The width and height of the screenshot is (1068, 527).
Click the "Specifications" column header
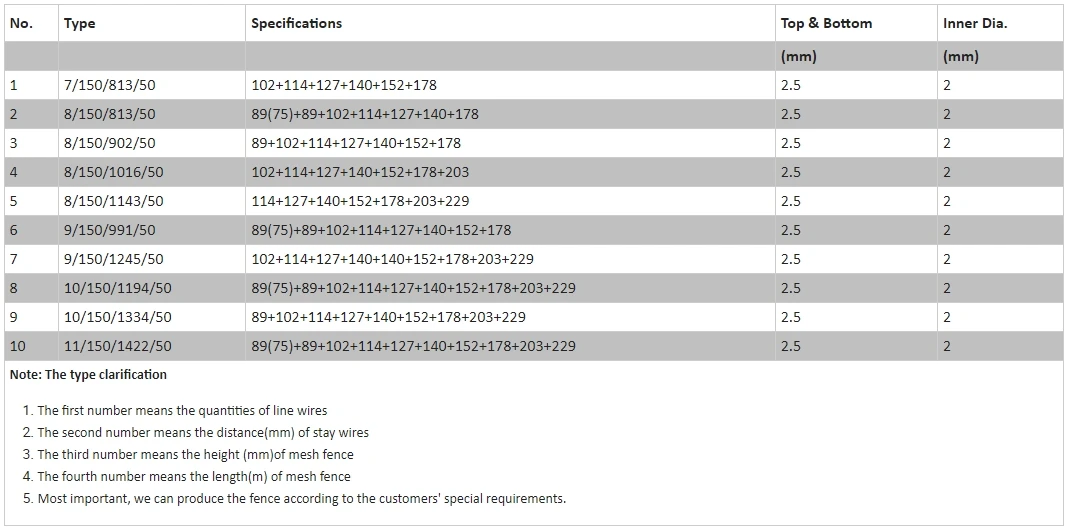[x=296, y=23]
